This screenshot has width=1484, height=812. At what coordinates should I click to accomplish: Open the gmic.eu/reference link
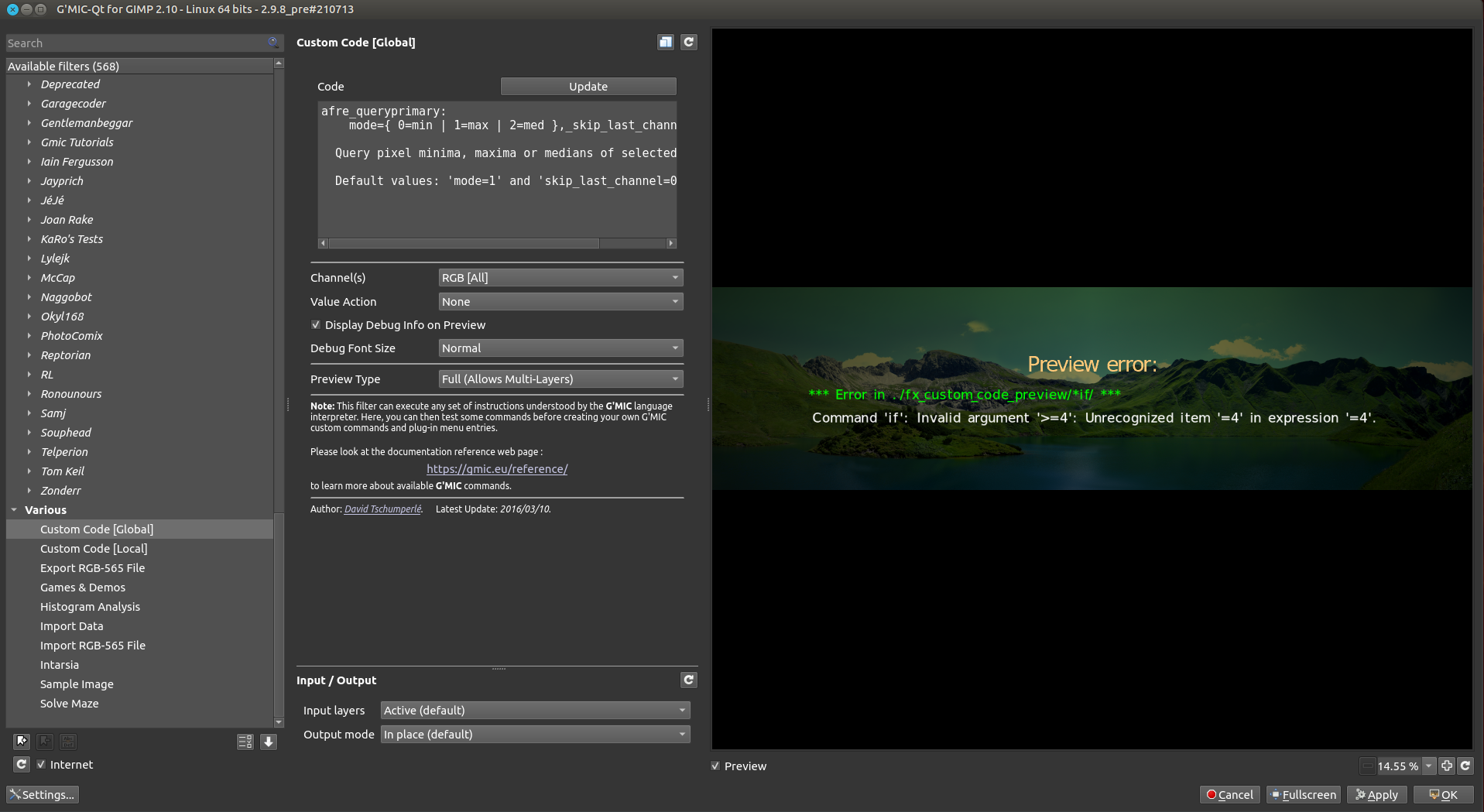coord(497,469)
